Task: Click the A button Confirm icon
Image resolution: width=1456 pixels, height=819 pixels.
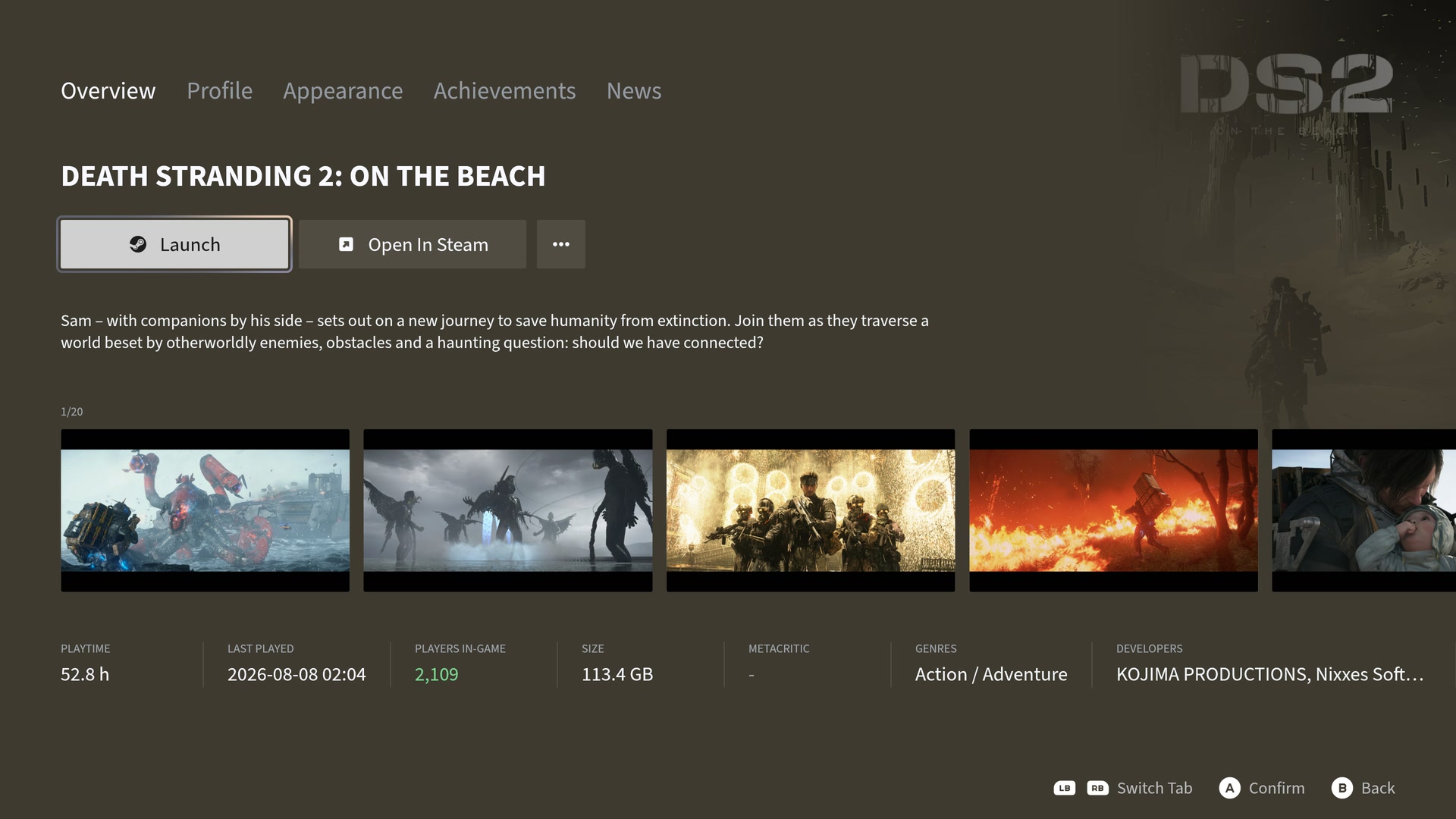Action: [x=1230, y=788]
